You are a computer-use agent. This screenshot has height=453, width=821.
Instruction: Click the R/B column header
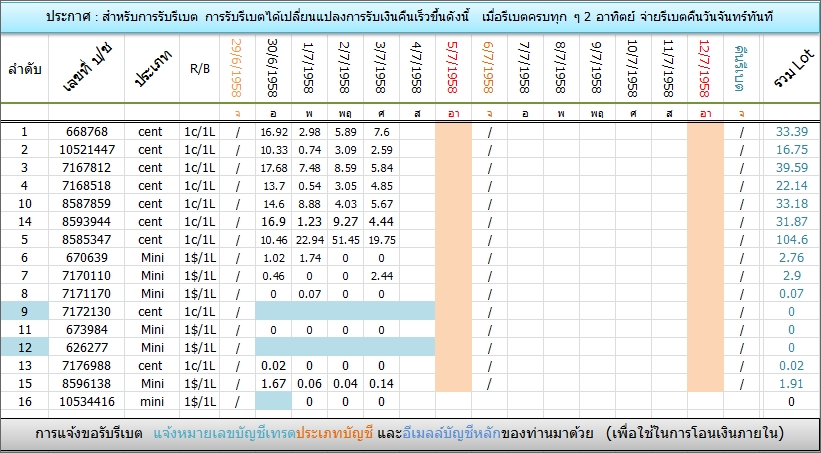(x=199, y=69)
